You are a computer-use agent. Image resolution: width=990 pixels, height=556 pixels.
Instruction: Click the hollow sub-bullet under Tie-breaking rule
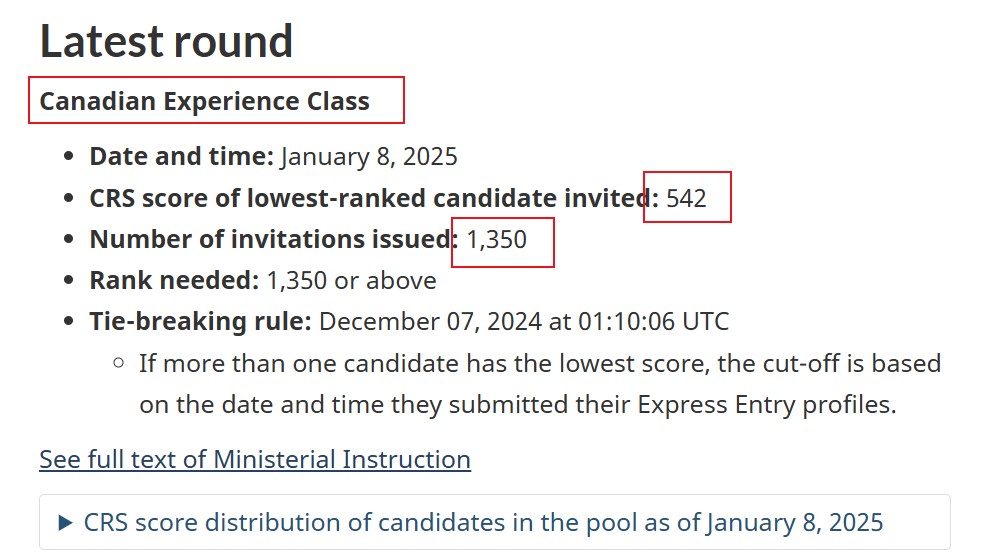tap(119, 363)
